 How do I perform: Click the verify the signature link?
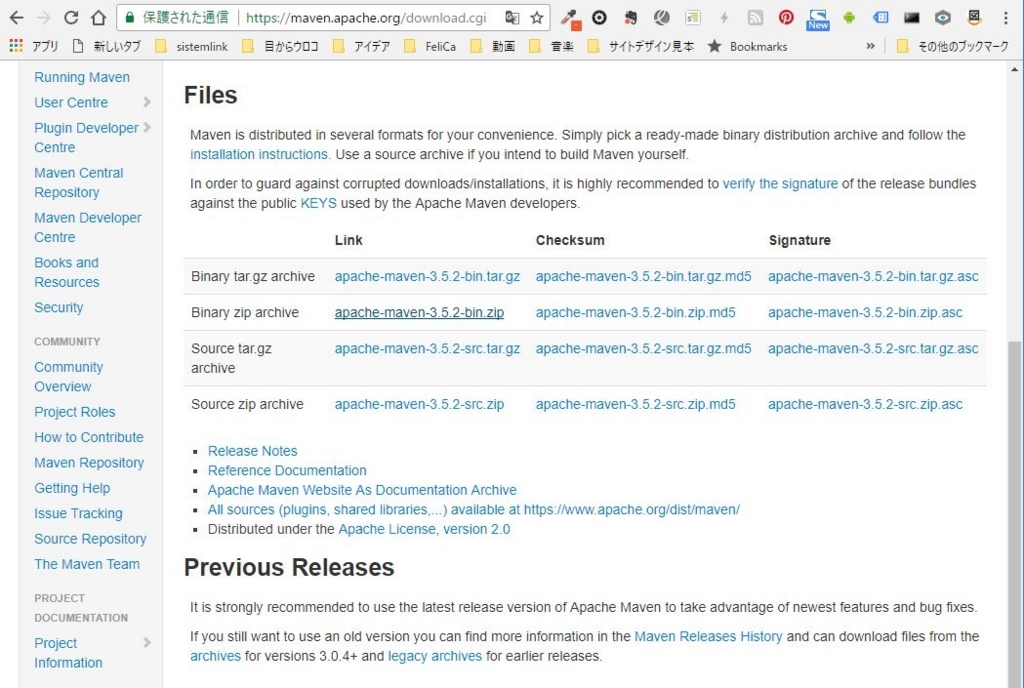pyautogui.click(x=780, y=184)
